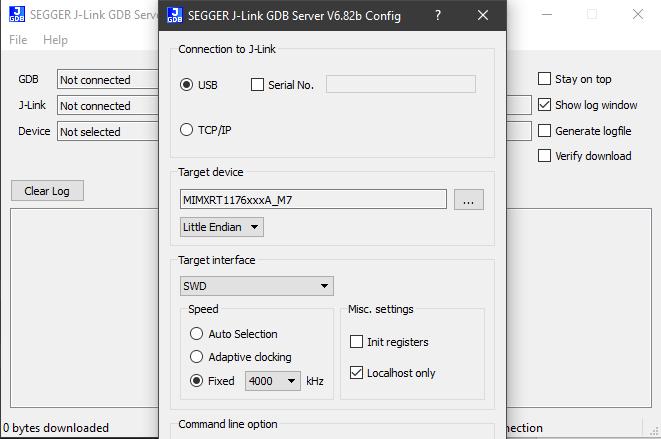661x439 pixels.
Task: Open target device browse button
Action: click(x=469, y=200)
